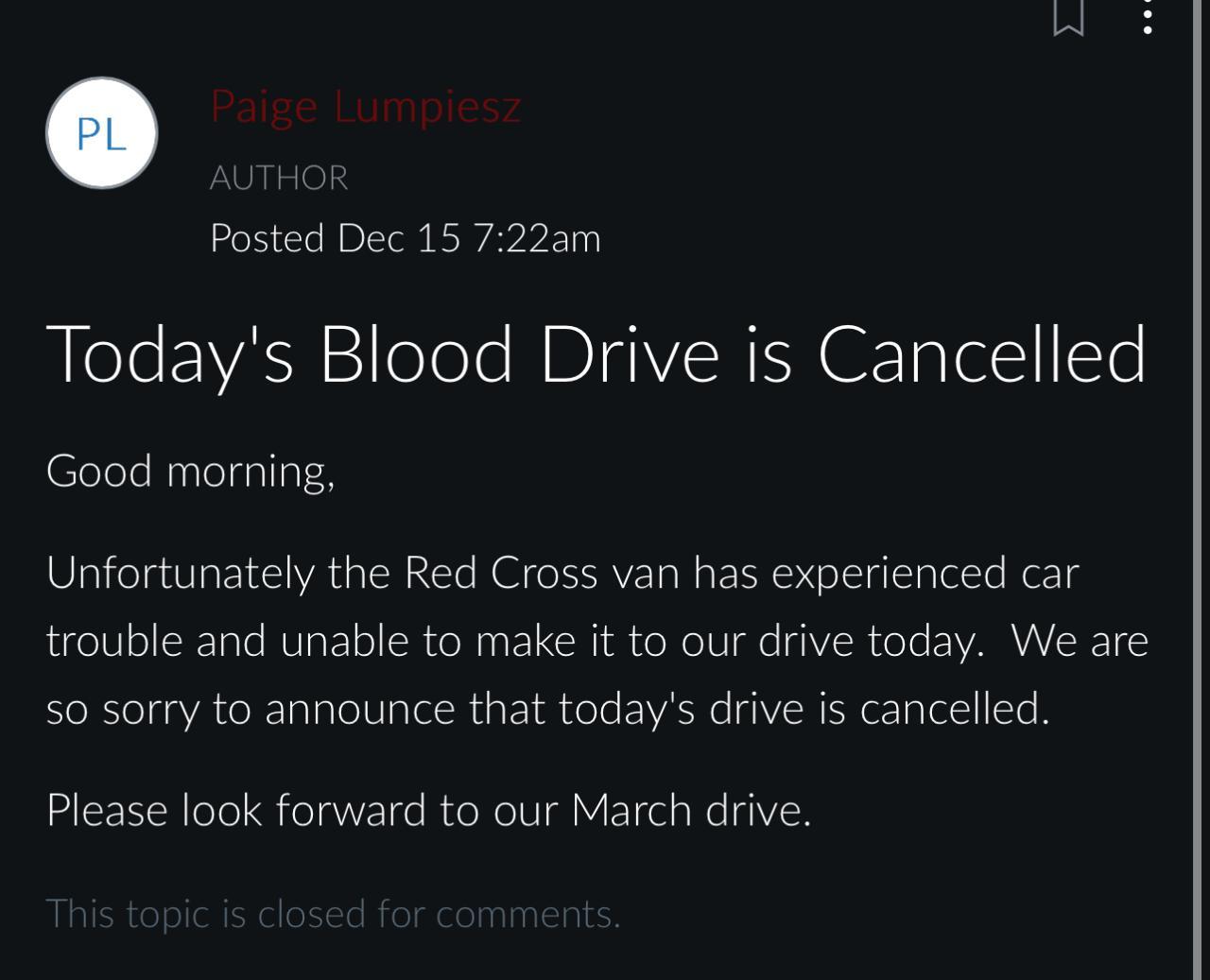Open the Today's Blood Drive is Cancelled title

tap(596, 354)
